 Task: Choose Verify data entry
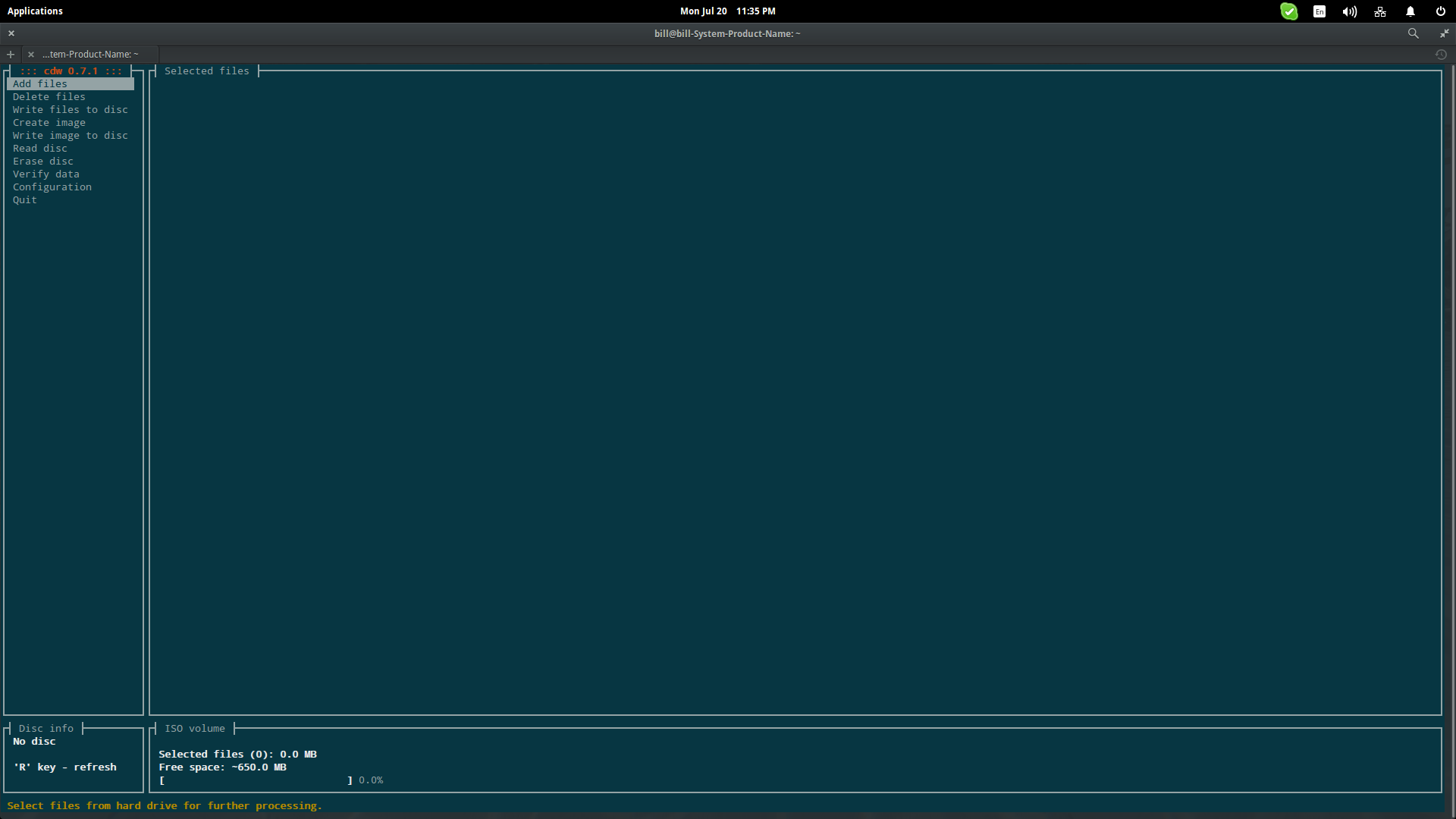click(46, 174)
